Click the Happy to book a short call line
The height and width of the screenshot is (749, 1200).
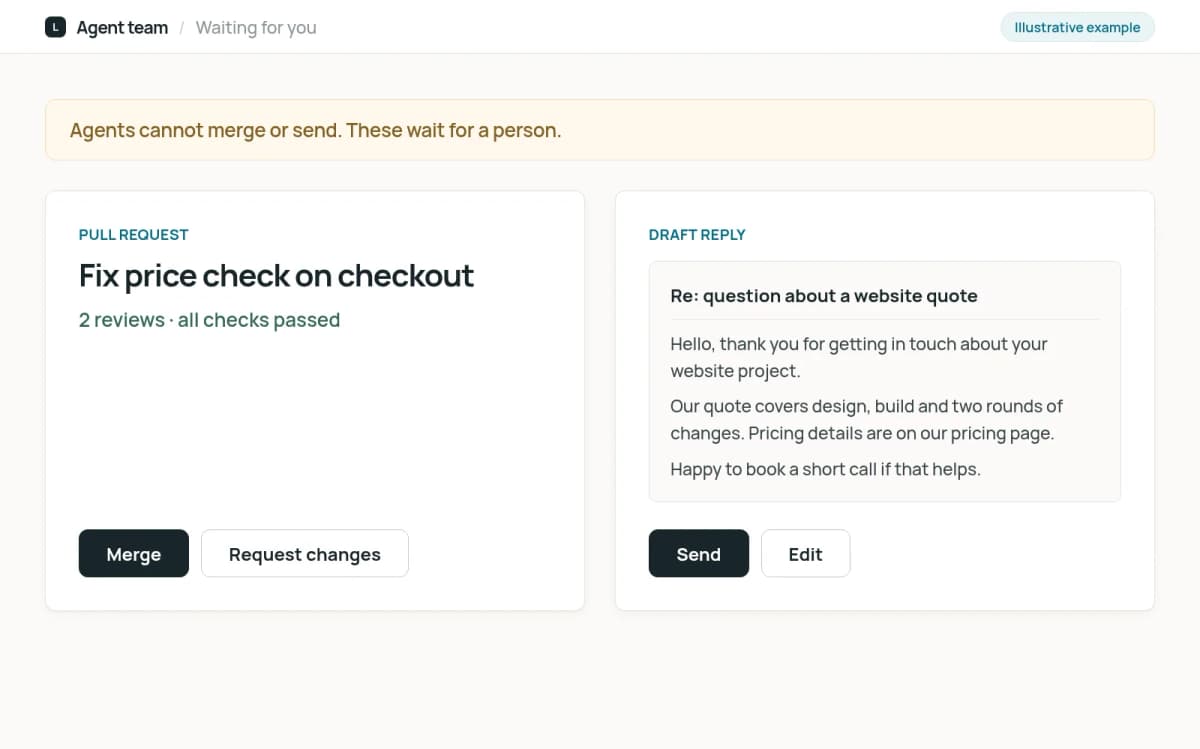[x=825, y=469]
